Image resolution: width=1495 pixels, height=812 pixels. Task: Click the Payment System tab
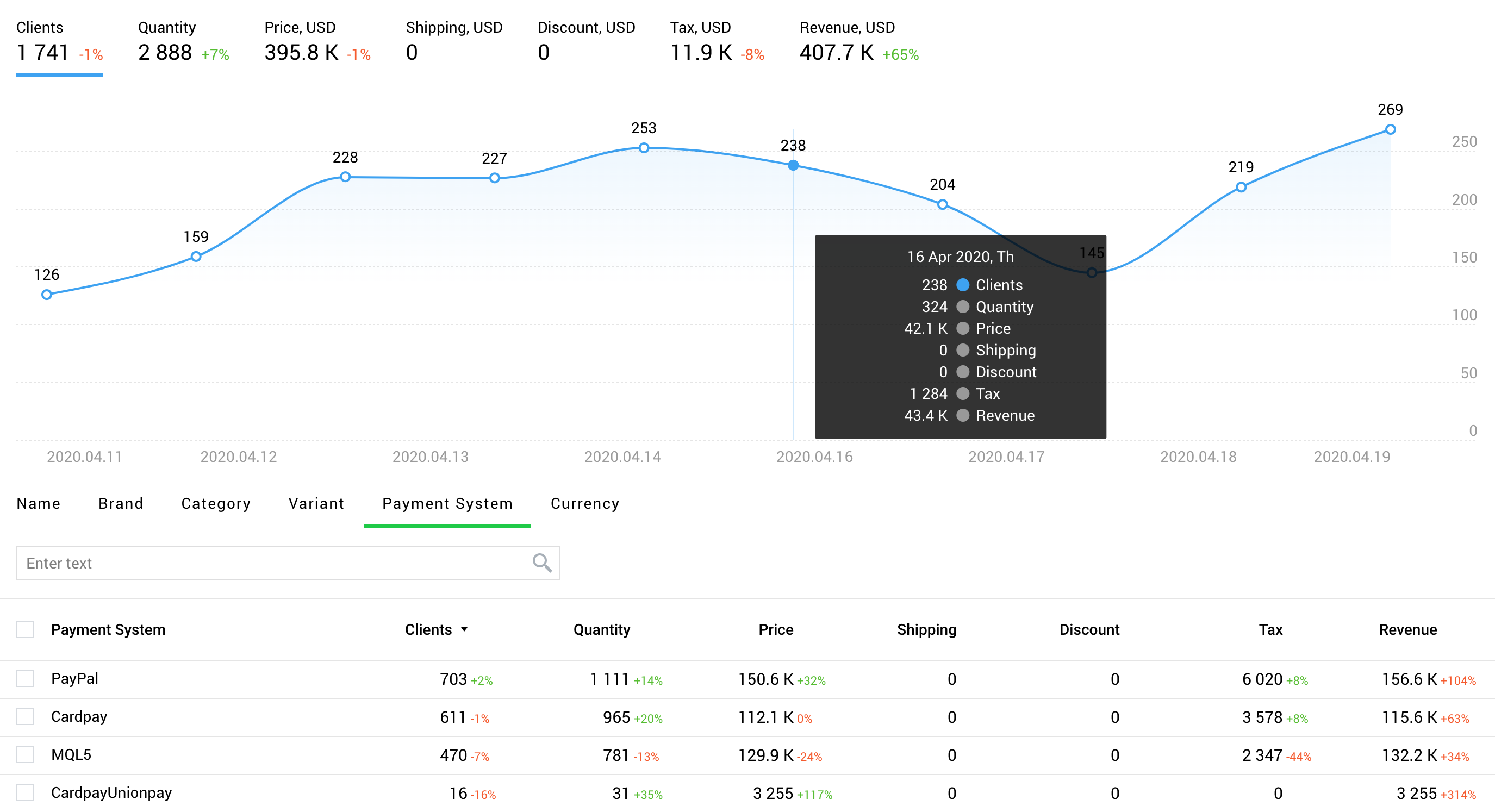coord(448,503)
